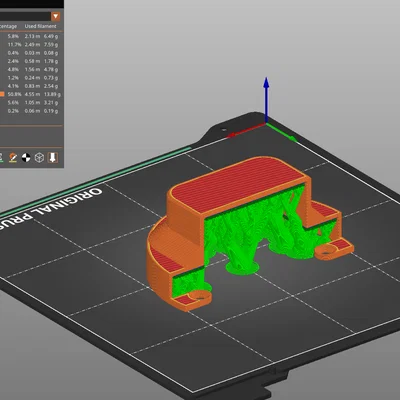Select the 50.8% percentage value
Image resolution: width=400 pixels, height=400 pixels.
[14, 94]
